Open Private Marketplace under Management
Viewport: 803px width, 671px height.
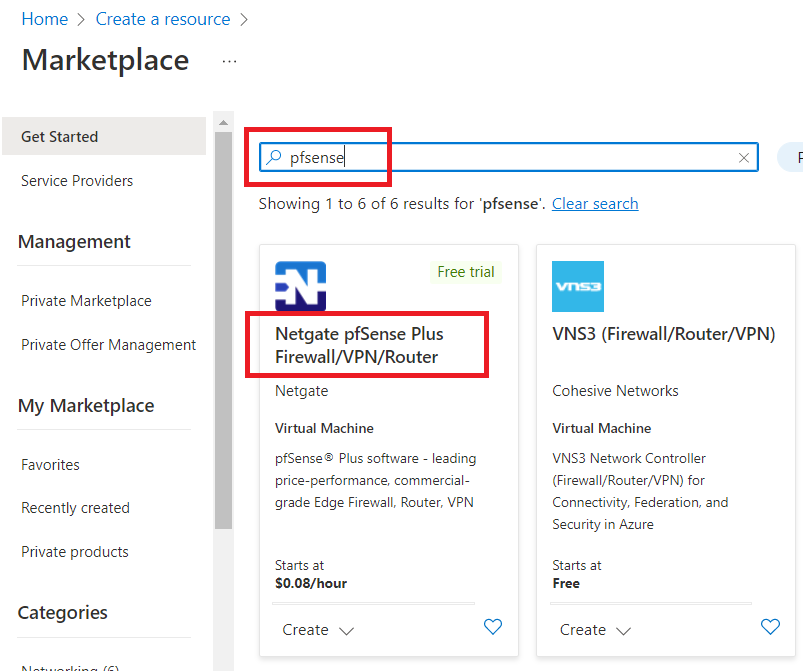86,301
